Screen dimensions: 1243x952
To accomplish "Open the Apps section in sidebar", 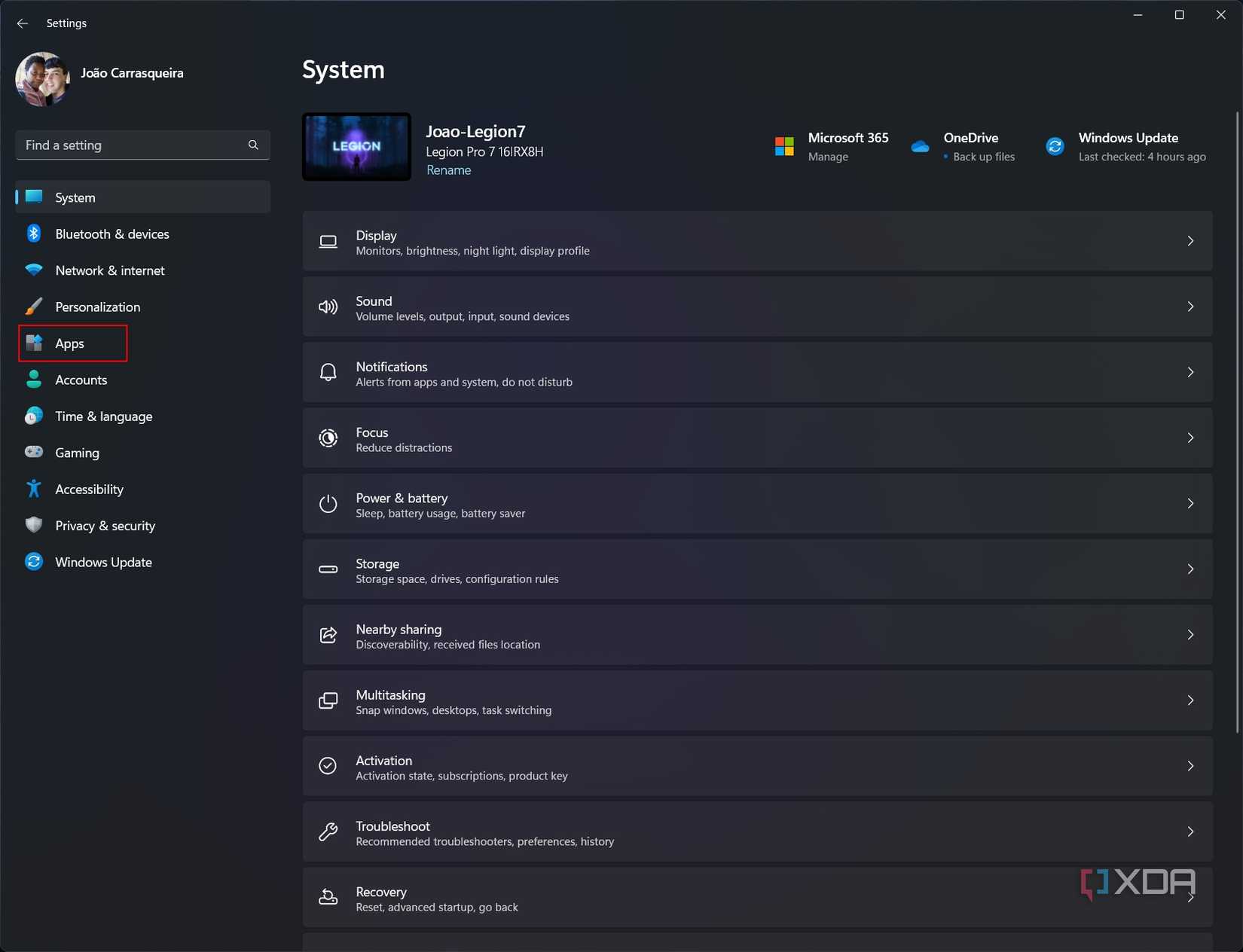I will (x=70, y=343).
